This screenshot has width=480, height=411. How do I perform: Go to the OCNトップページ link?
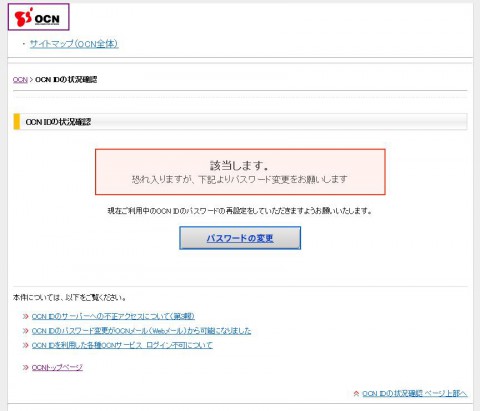57,367
